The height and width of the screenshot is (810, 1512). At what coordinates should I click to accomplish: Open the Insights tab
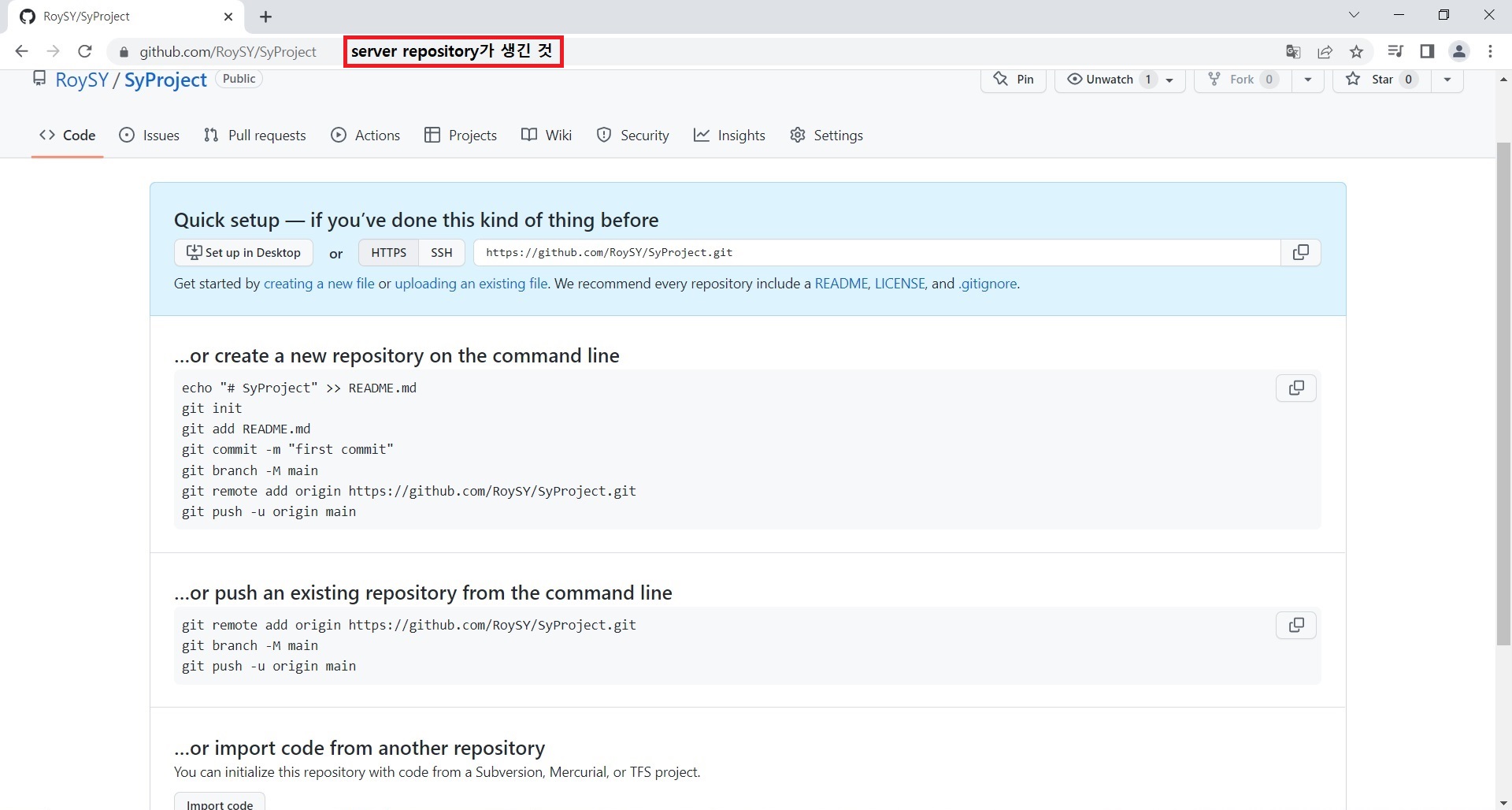729,136
